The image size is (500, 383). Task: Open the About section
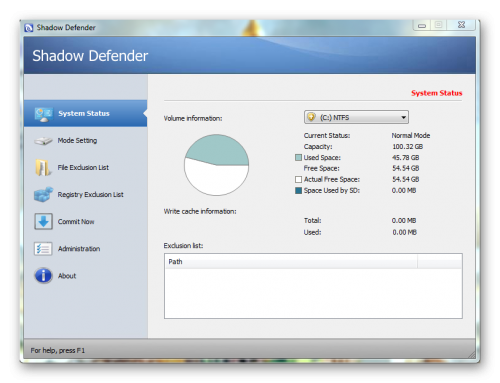(85, 276)
